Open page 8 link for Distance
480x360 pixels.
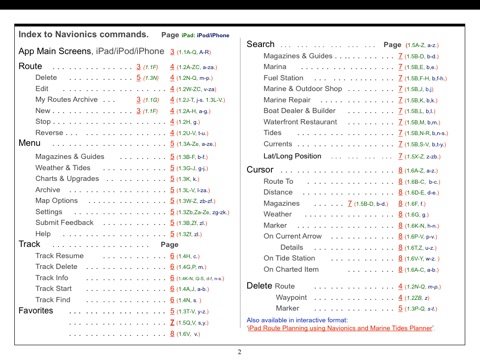(400, 192)
